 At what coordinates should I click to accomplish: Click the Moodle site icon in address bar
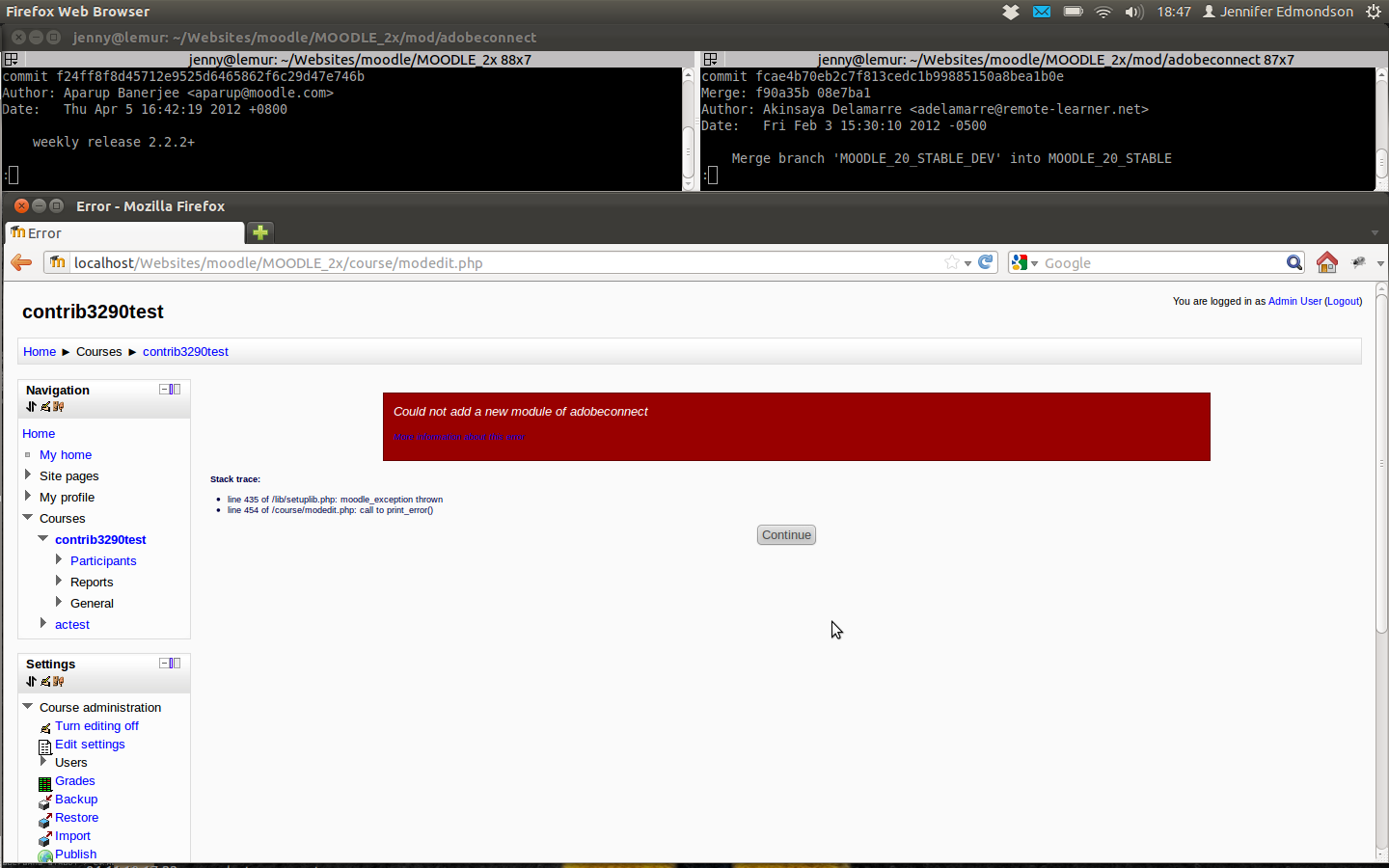point(57,262)
